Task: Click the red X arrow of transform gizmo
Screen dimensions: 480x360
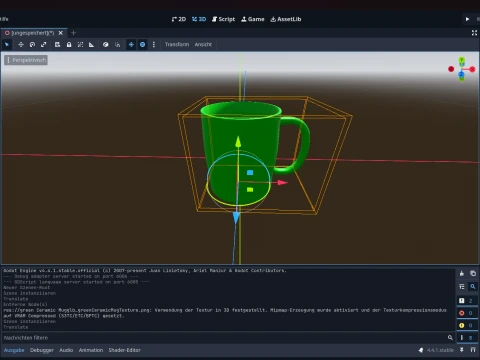Action: point(283,182)
